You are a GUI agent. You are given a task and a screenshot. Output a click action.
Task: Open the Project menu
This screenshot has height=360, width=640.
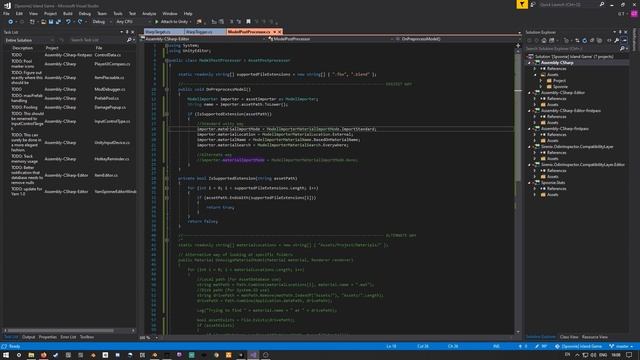[x=50, y=13]
